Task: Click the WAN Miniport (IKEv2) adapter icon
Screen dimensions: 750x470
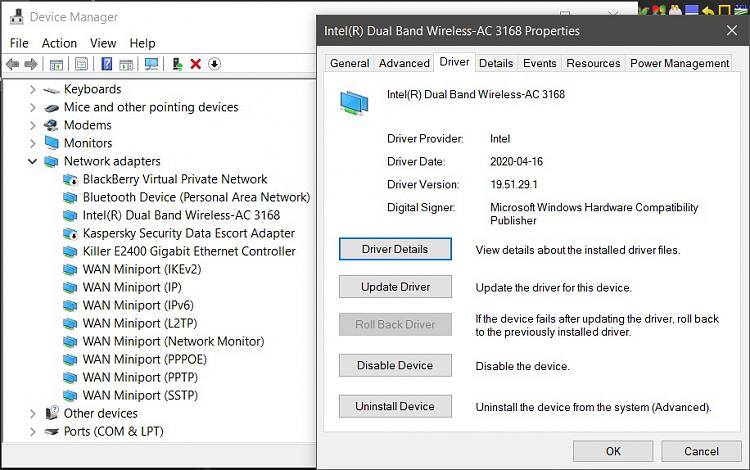Action: (70, 270)
